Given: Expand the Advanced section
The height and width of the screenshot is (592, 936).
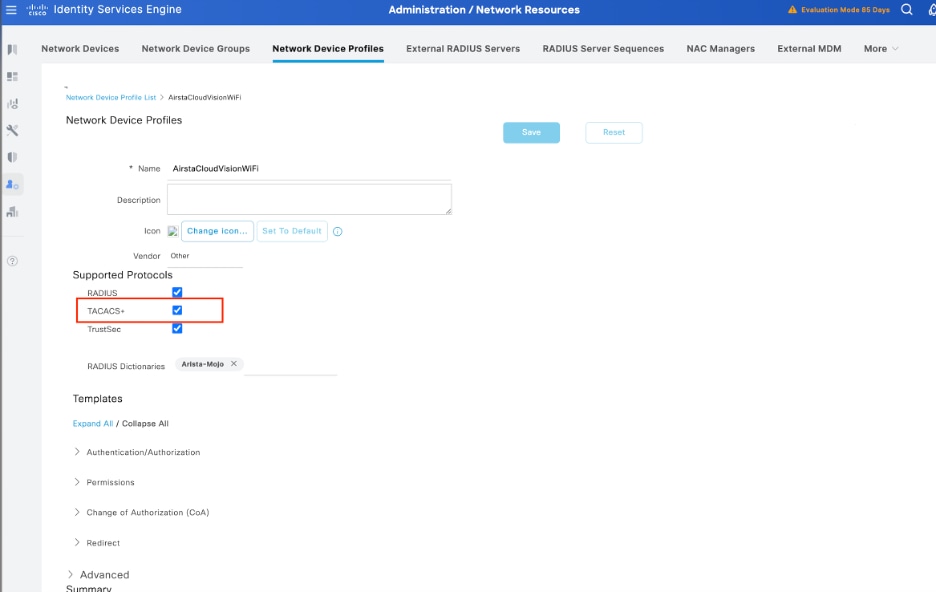Looking at the screenshot, I should (x=70, y=574).
